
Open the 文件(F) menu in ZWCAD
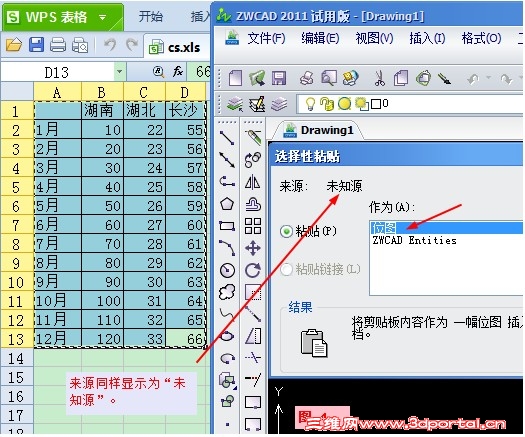(x=266, y=38)
